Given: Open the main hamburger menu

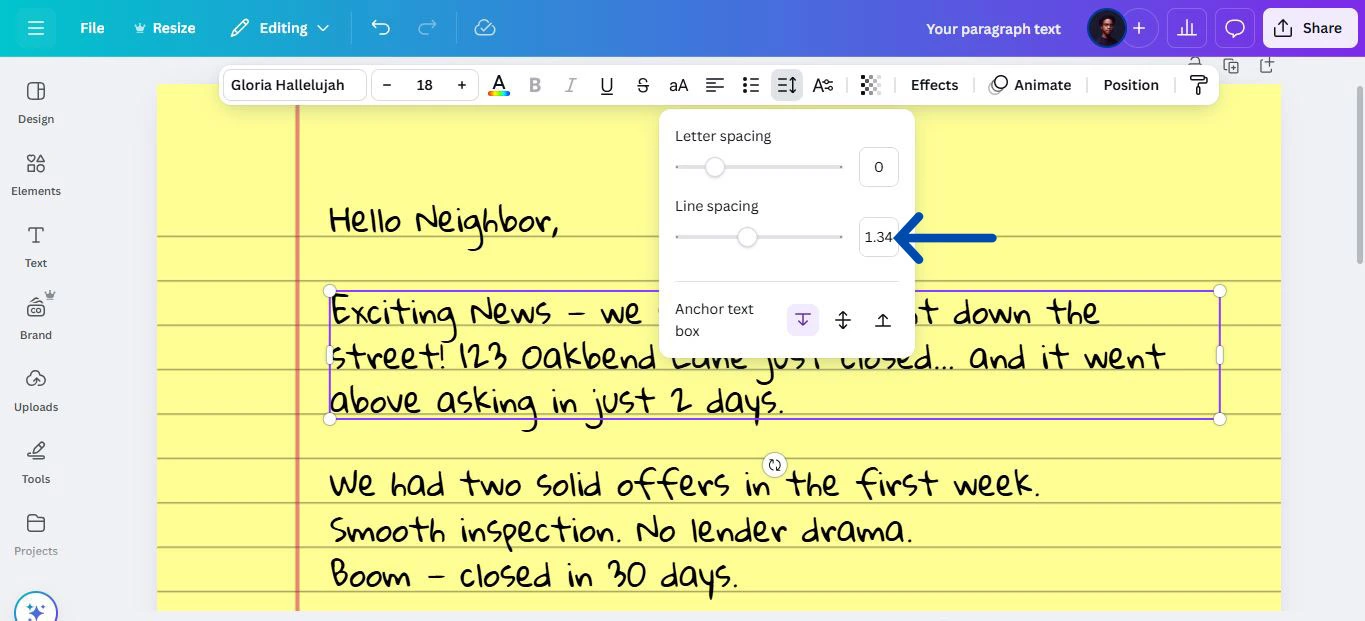Looking at the screenshot, I should (x=36, y=28).
